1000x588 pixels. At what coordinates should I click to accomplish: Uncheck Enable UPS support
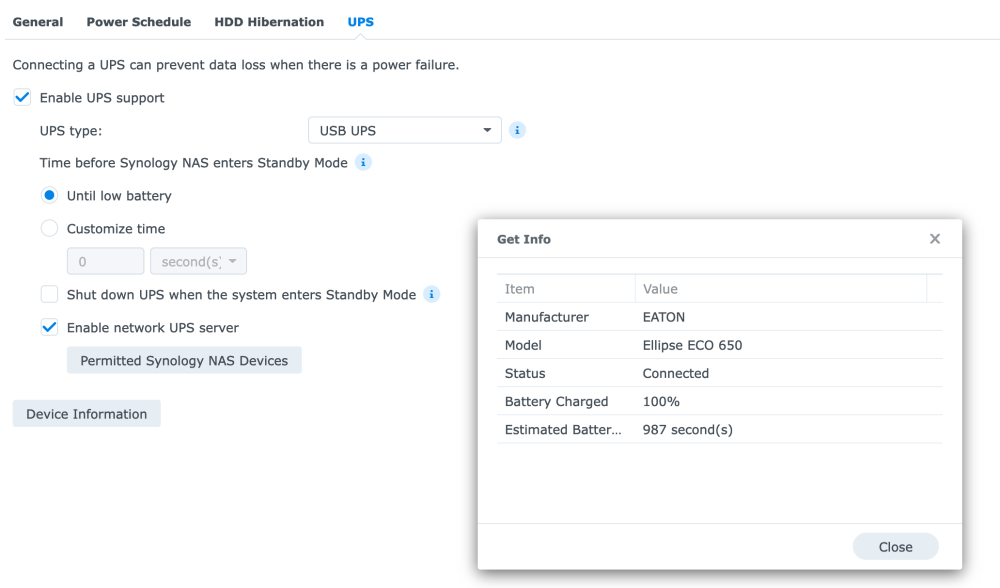pyautogui.click(x=22, y=98)
